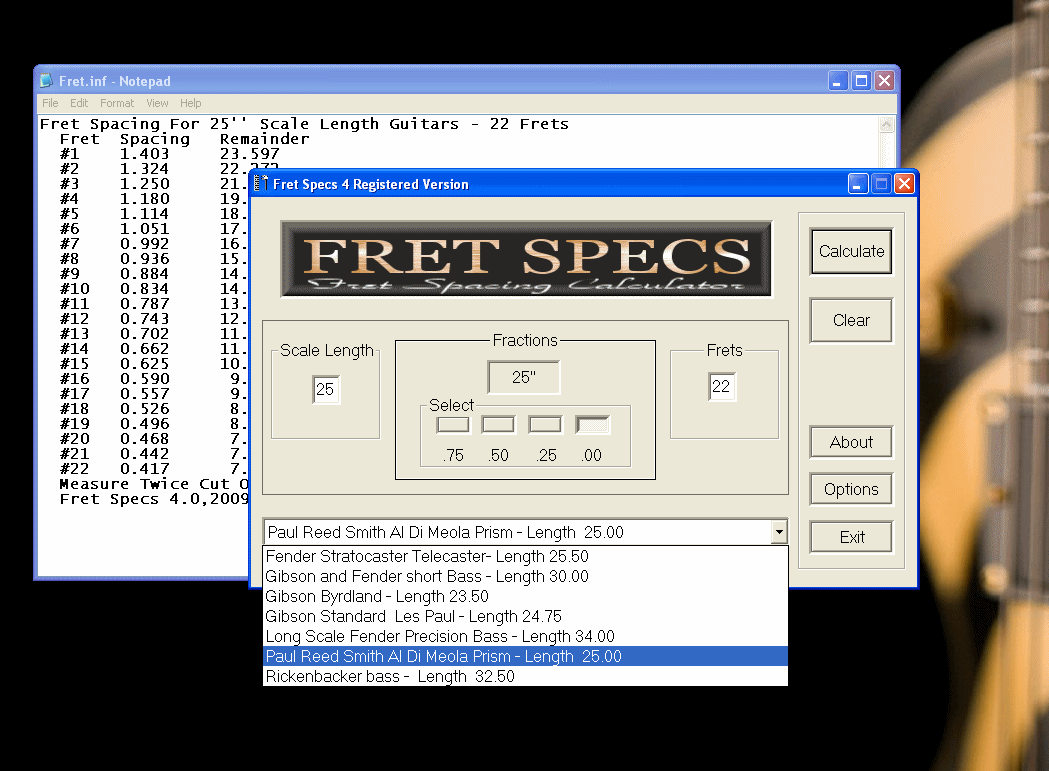Open Notepad File menu
Screen dimensions: 1049x771
tap(50, 103)
